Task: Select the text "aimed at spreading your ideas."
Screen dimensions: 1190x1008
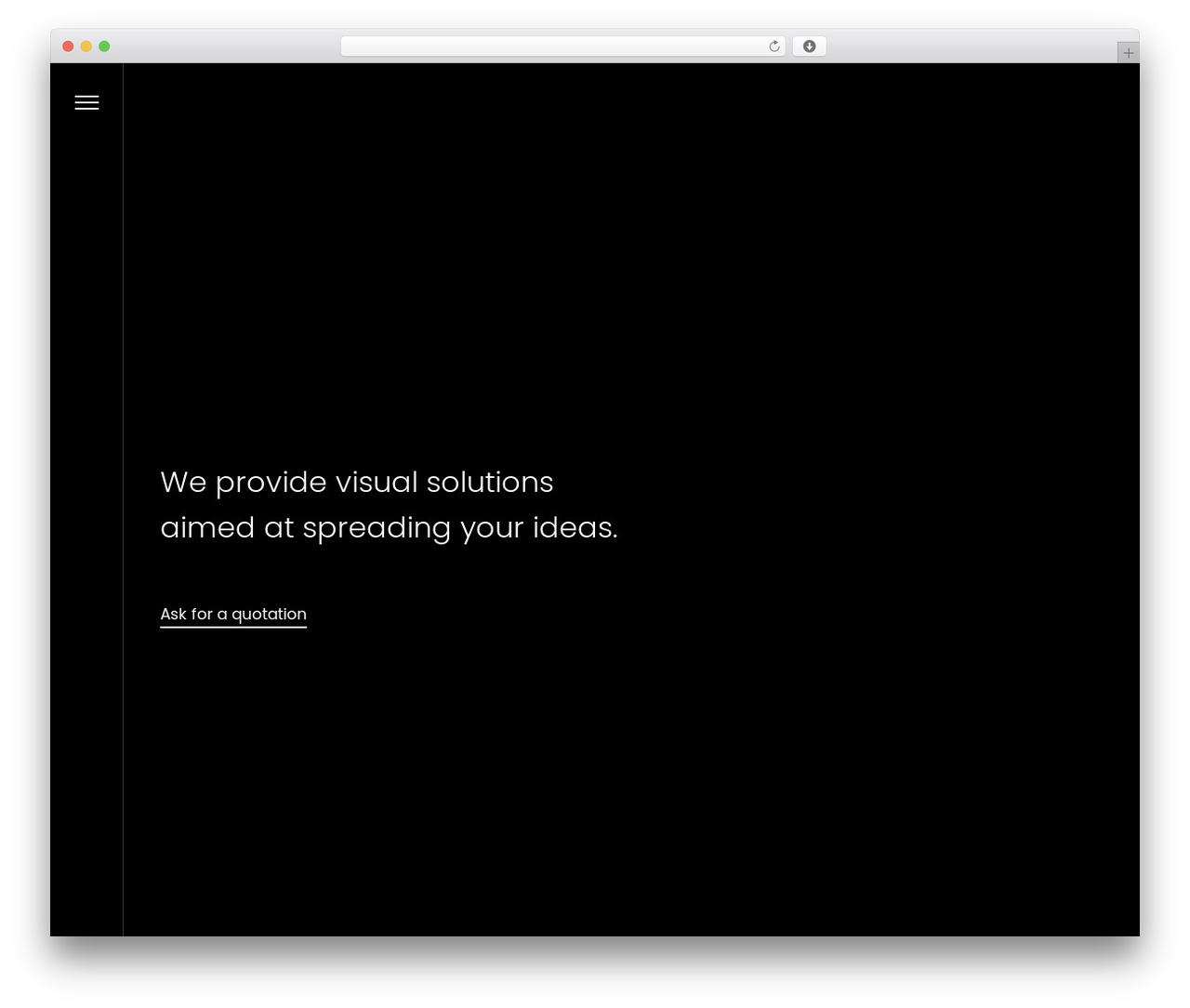Action: click(389, 528)
